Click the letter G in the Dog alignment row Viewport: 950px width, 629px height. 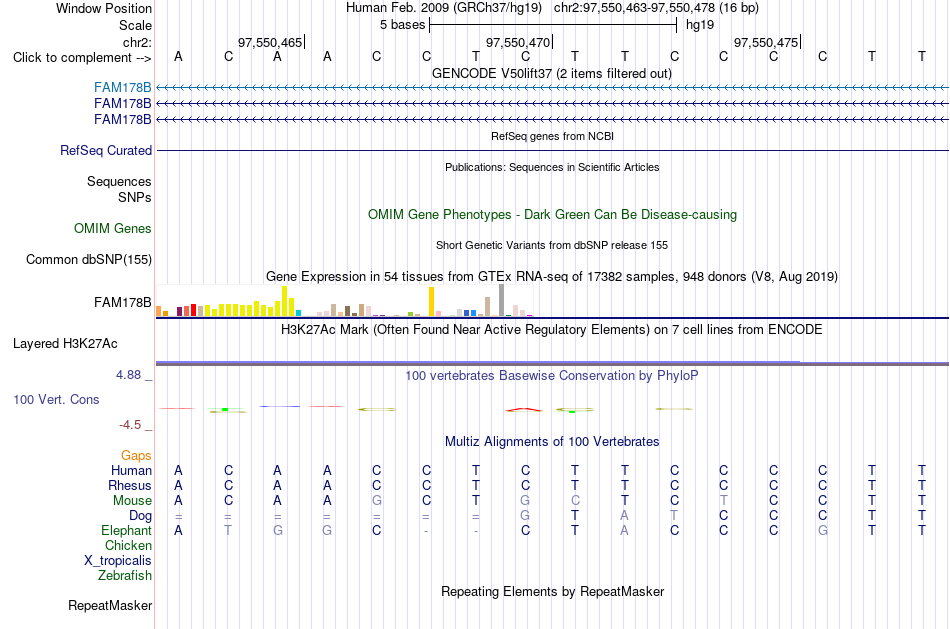point(525,516)
